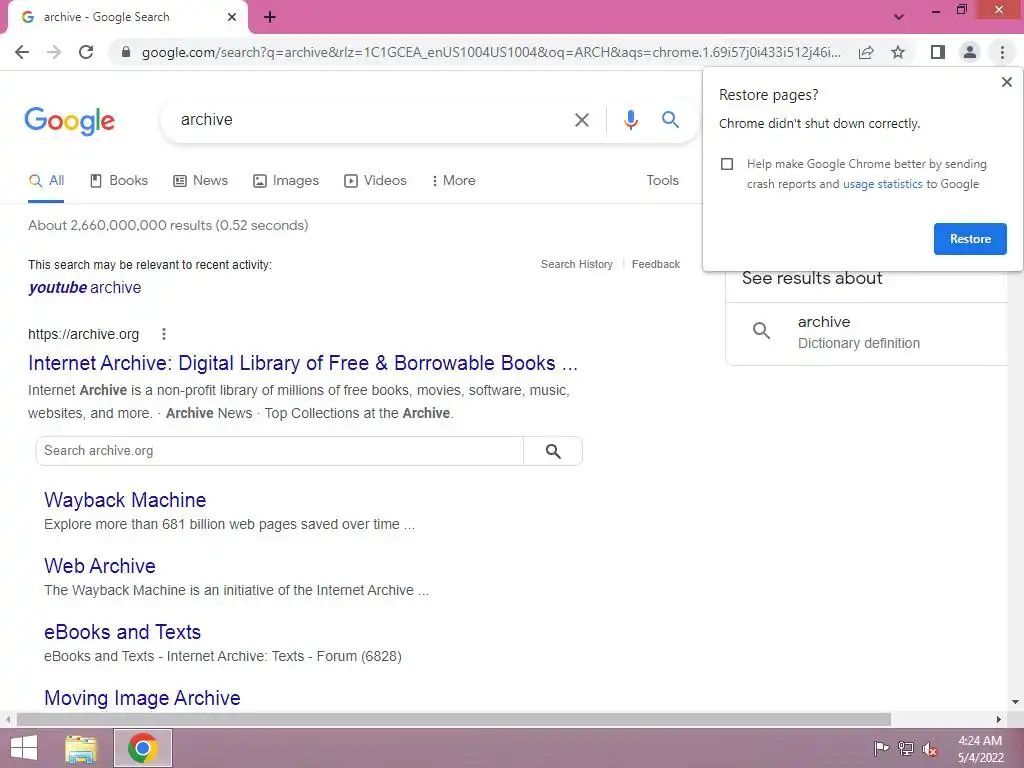Viewport: 1024px width, 768px height.
Task: Open File Explorer from the taskbar
Action: click(x=81, y=748)
